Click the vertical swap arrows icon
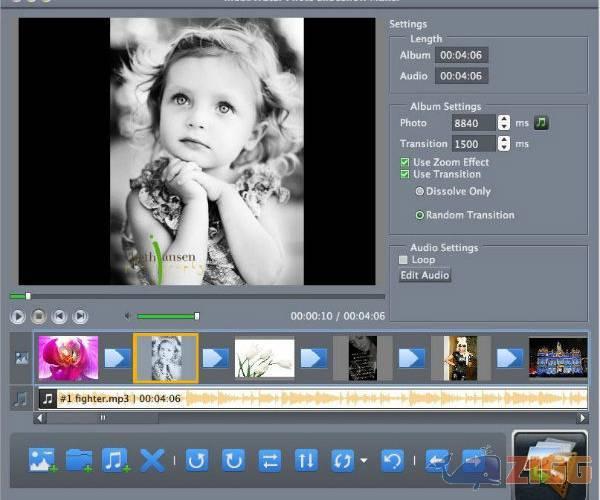This screenshot has width=600, height=500. (306, 461)
